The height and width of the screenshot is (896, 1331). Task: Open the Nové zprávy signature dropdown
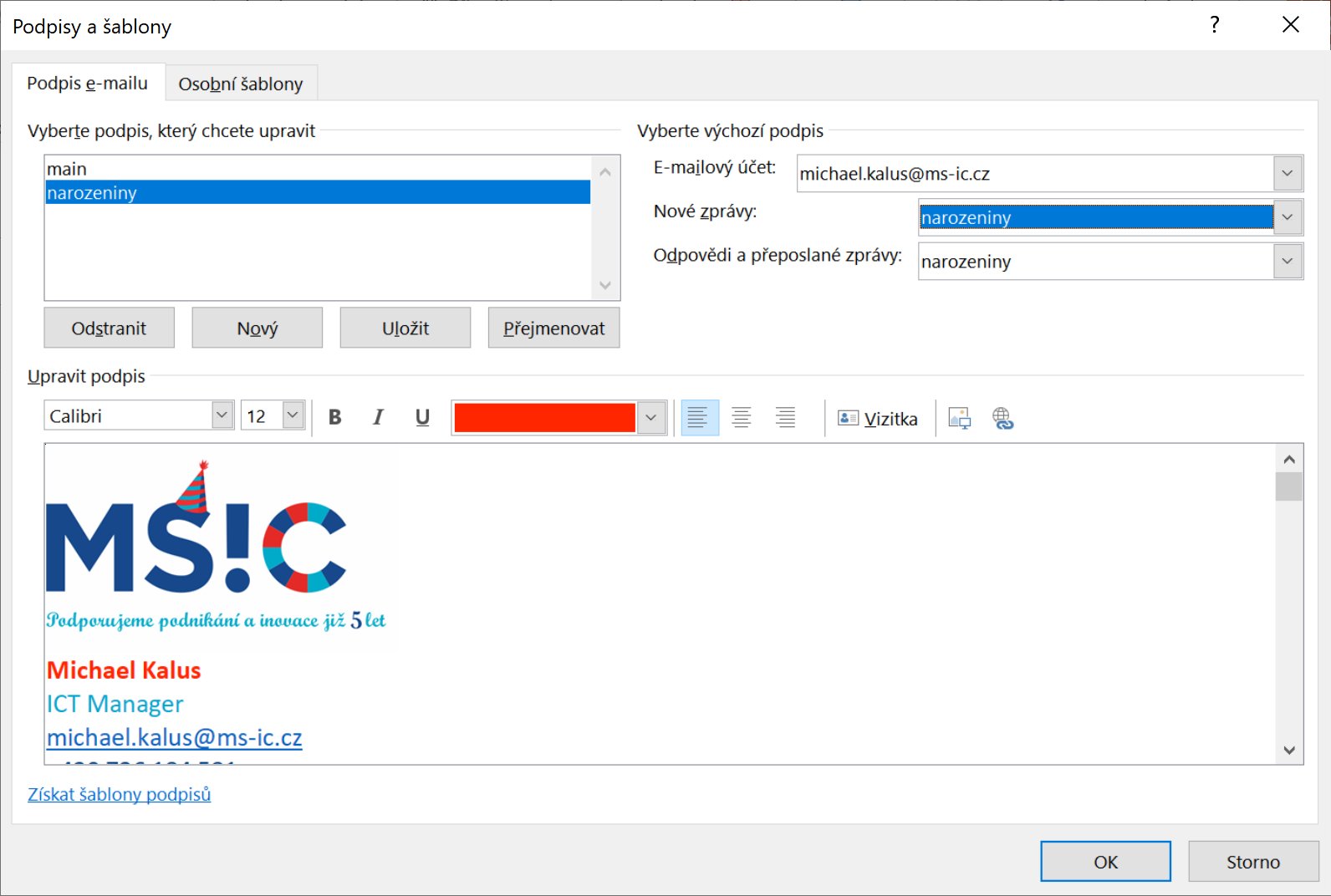click(x=1288, y=217)
